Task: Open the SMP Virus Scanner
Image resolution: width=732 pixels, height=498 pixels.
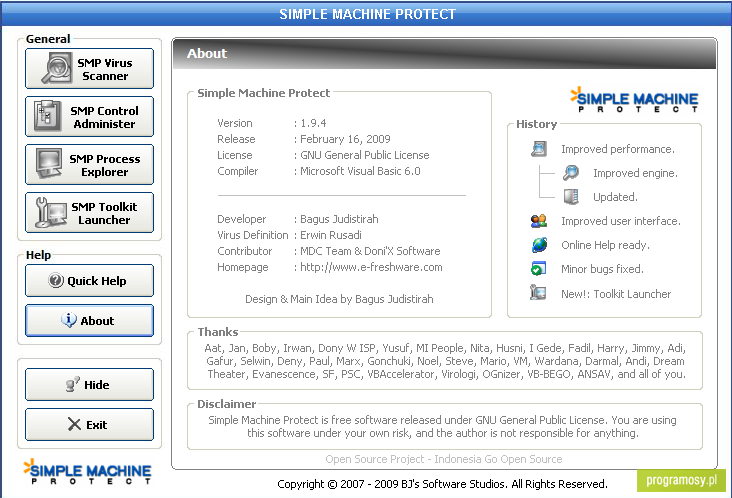Action: pyautogui.click(x=89, y=69)
